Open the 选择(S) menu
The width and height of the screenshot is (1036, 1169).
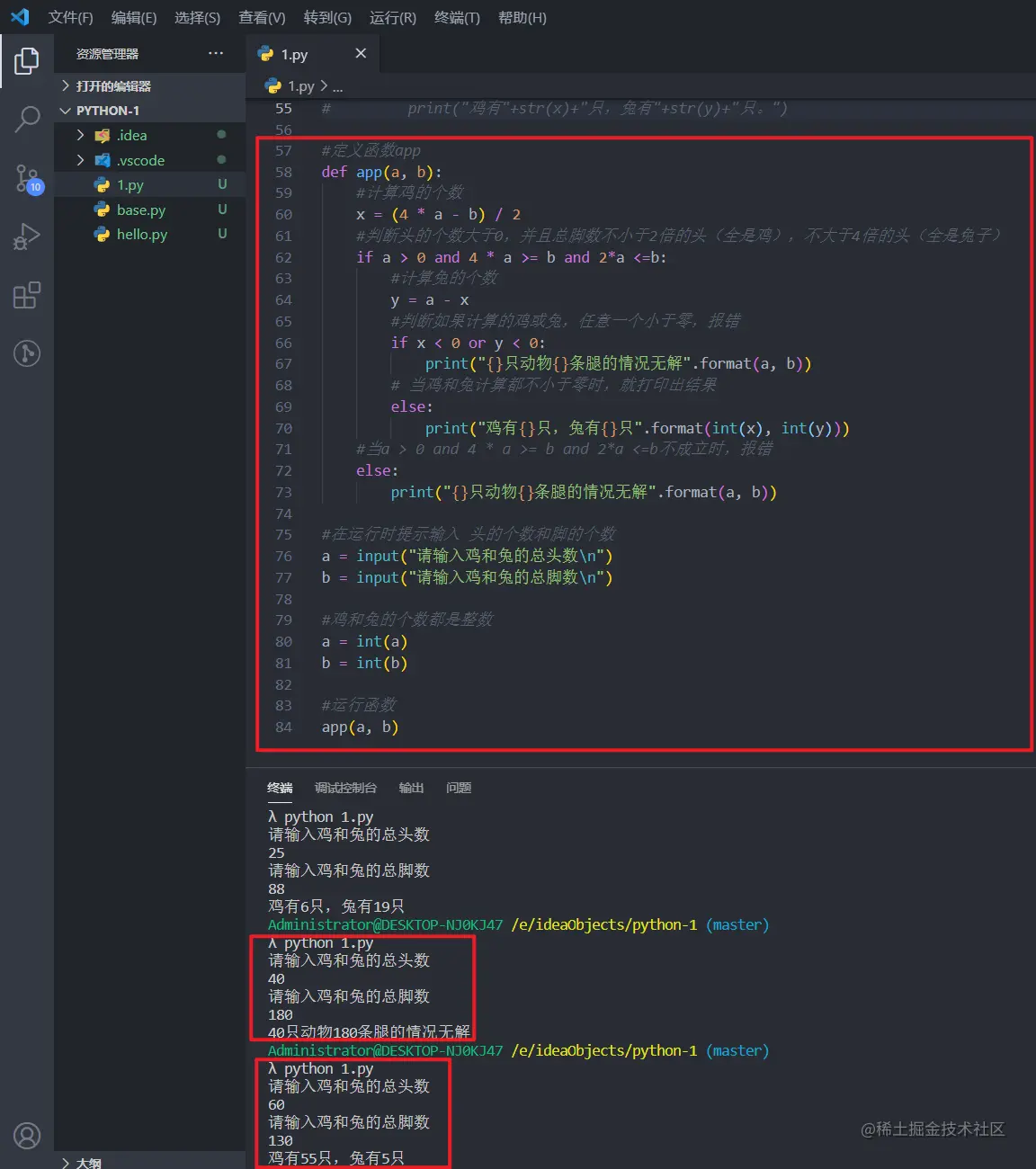197,17
